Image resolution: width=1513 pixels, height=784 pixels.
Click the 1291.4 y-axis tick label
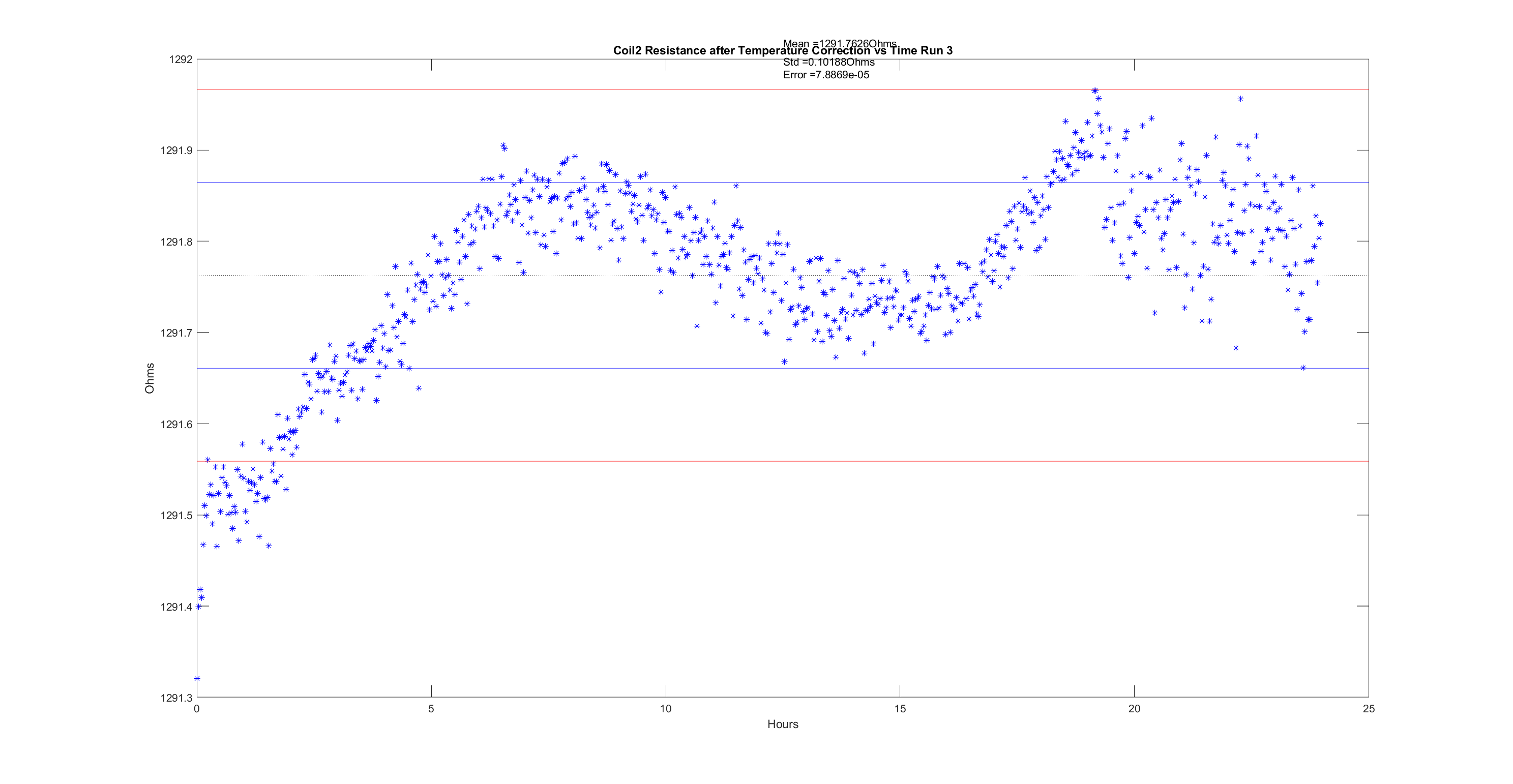(176, 607)
